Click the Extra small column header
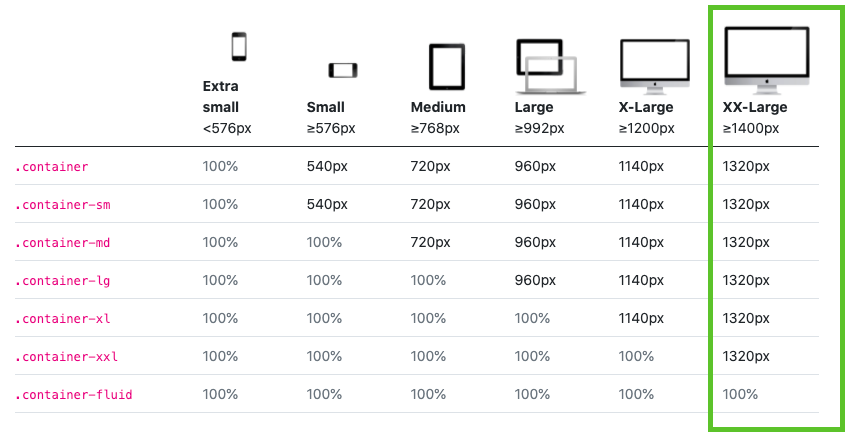847x439 pixels. pyautogui.click(x=221, y=97)
